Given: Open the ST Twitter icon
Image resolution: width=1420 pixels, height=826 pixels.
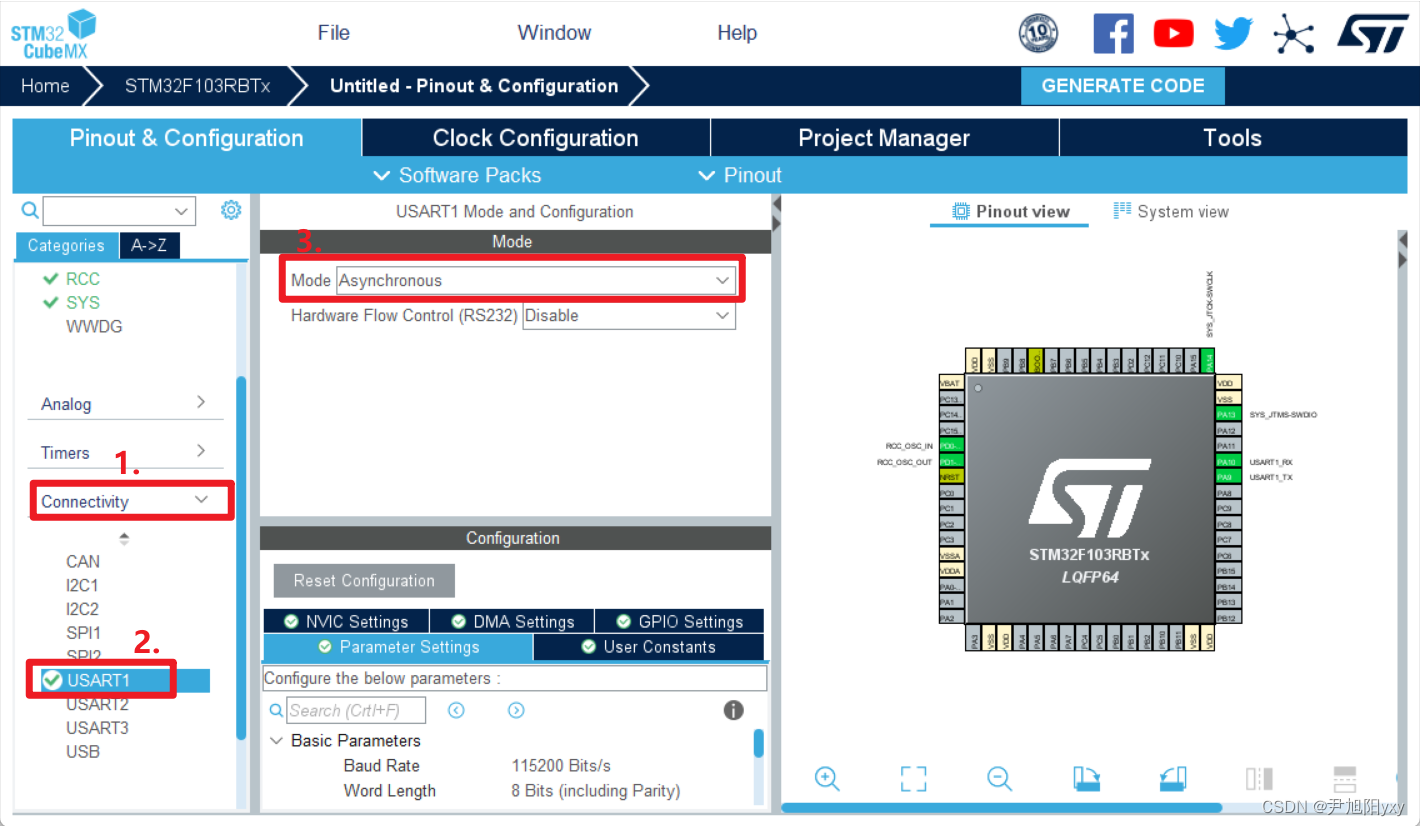Looking at the screenshot, I should pyautogui.click(x=1233, y=34).
